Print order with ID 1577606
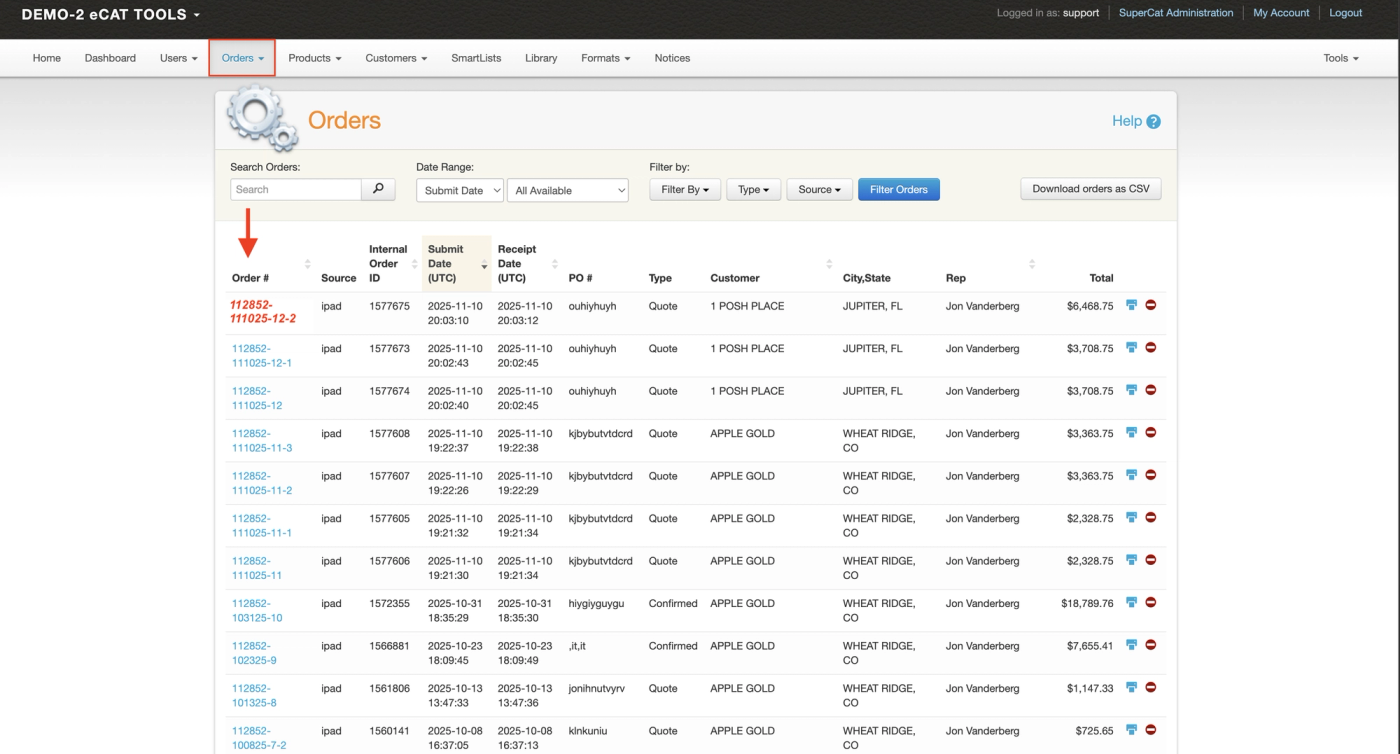The height and width of the screenshot is (754, 1400). [x=1131, y=560]
